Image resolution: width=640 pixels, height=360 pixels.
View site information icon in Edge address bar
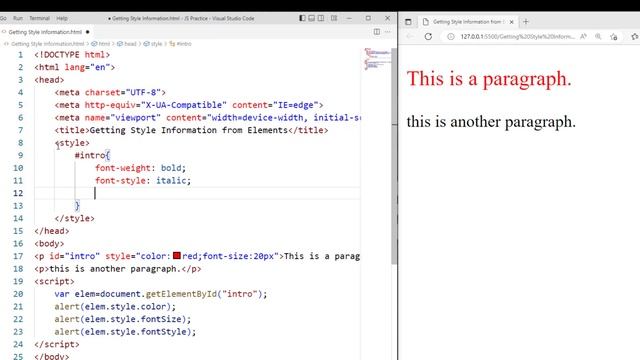point(451,36)
